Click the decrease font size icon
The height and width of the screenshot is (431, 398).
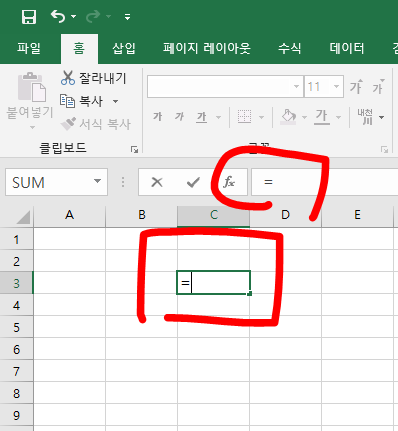pos(378,87)
